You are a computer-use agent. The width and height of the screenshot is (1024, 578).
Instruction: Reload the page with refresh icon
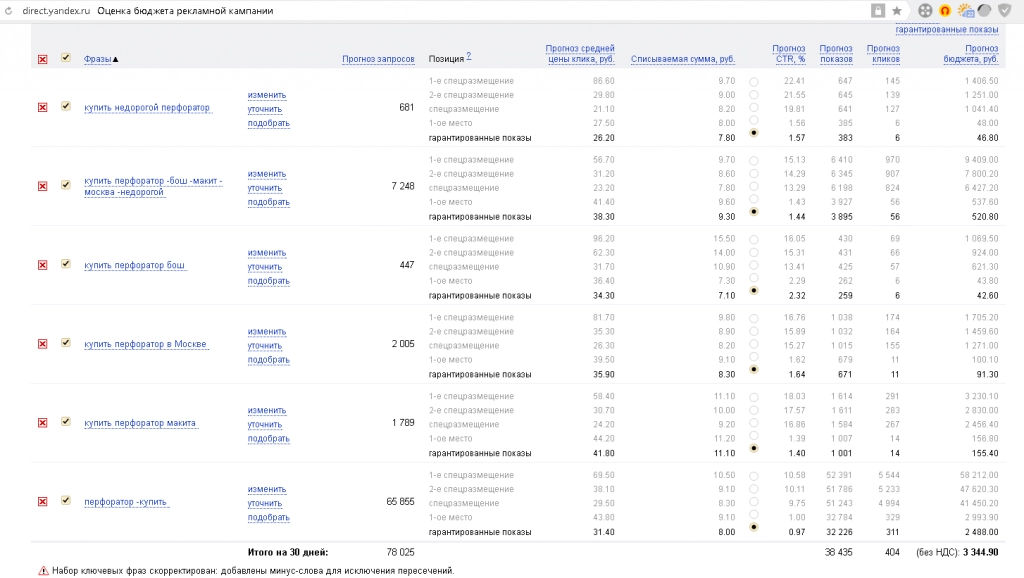click(x=8, y=11)
